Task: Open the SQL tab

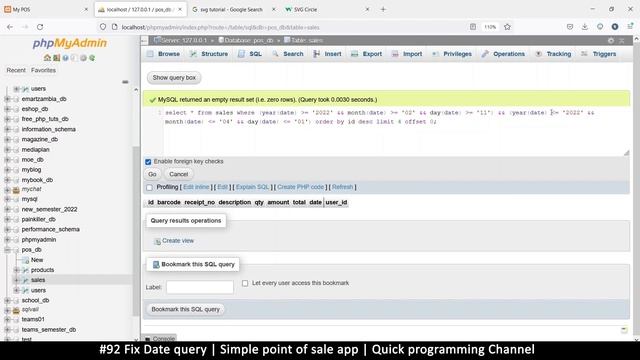Action: pos(250,54)
